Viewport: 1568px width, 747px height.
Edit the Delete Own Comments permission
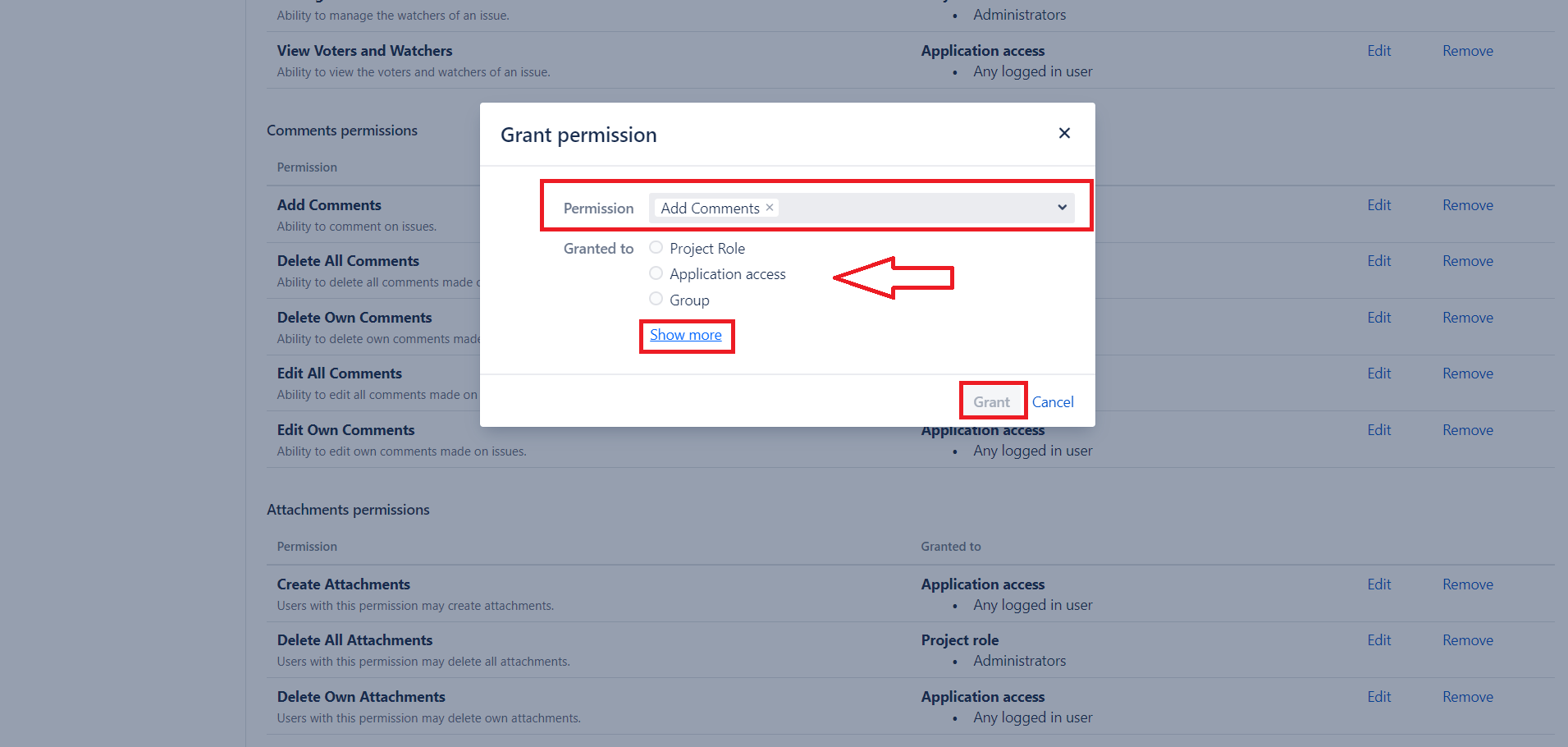click(x=1378, y=318)
